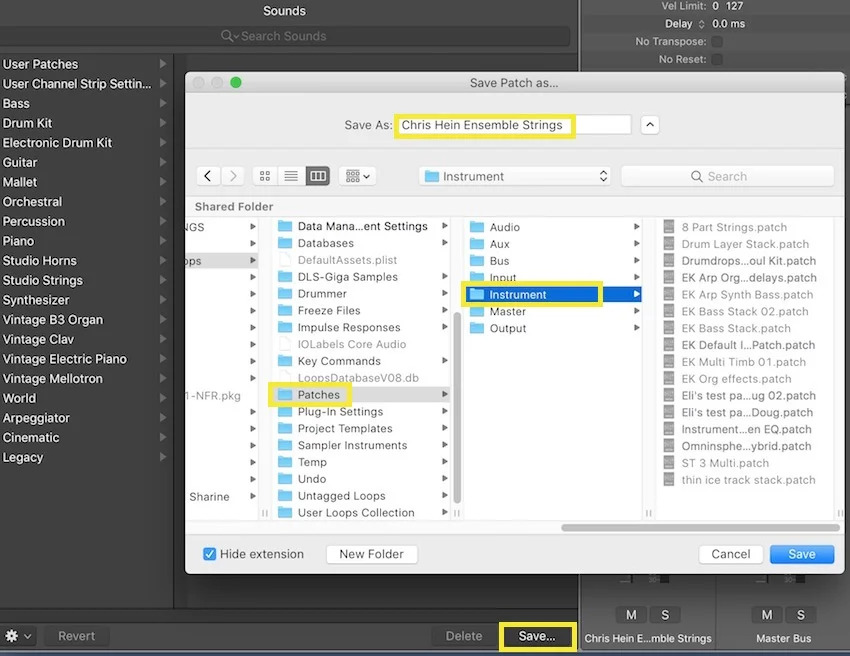The height and width of the screenshot is (656, 850).
Task: Mute the Master Bus channel
Action: click(x=767, y=615)
